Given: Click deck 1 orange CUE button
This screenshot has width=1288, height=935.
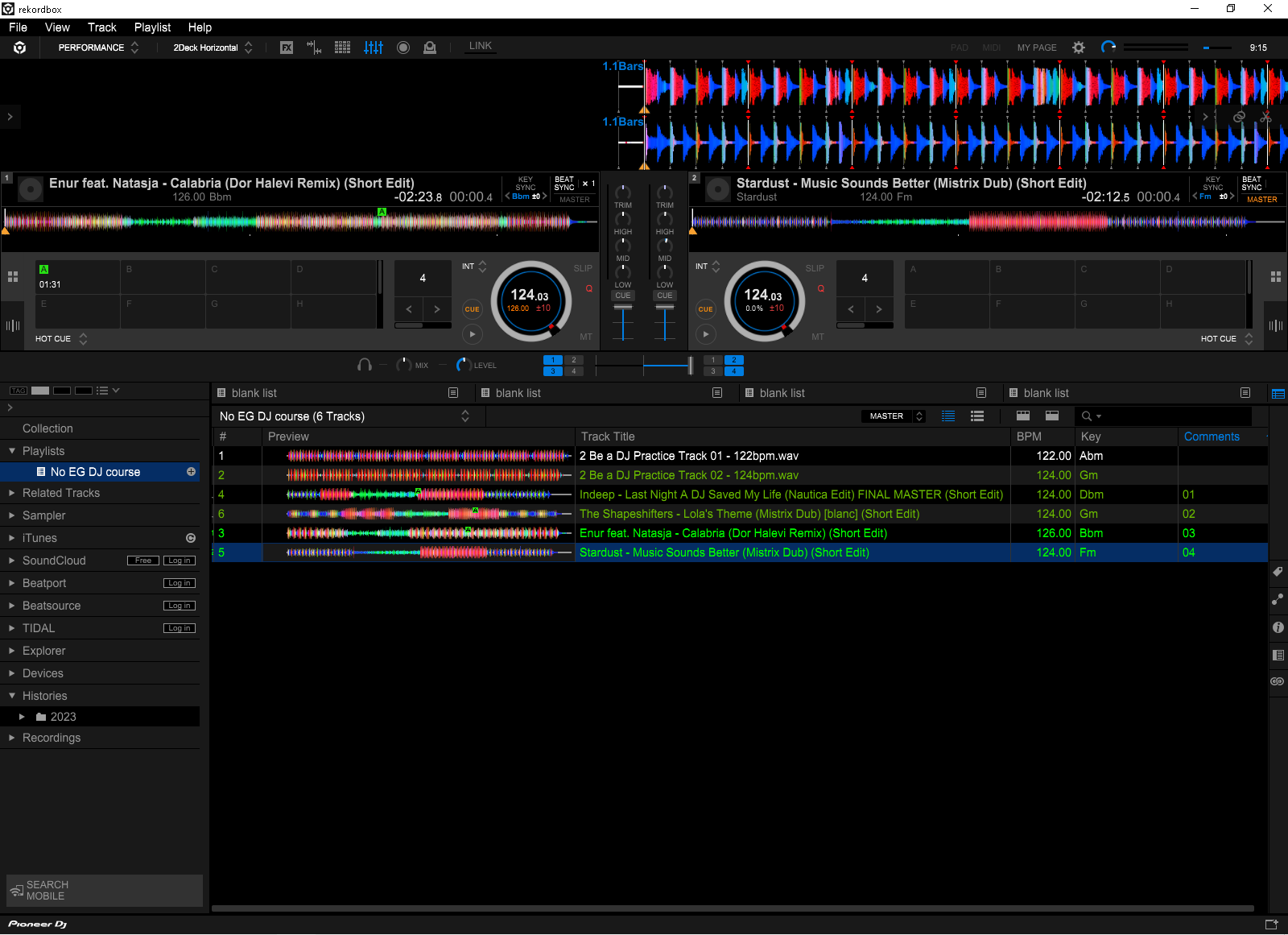Looking at the screenshot, I should (472, 309).
